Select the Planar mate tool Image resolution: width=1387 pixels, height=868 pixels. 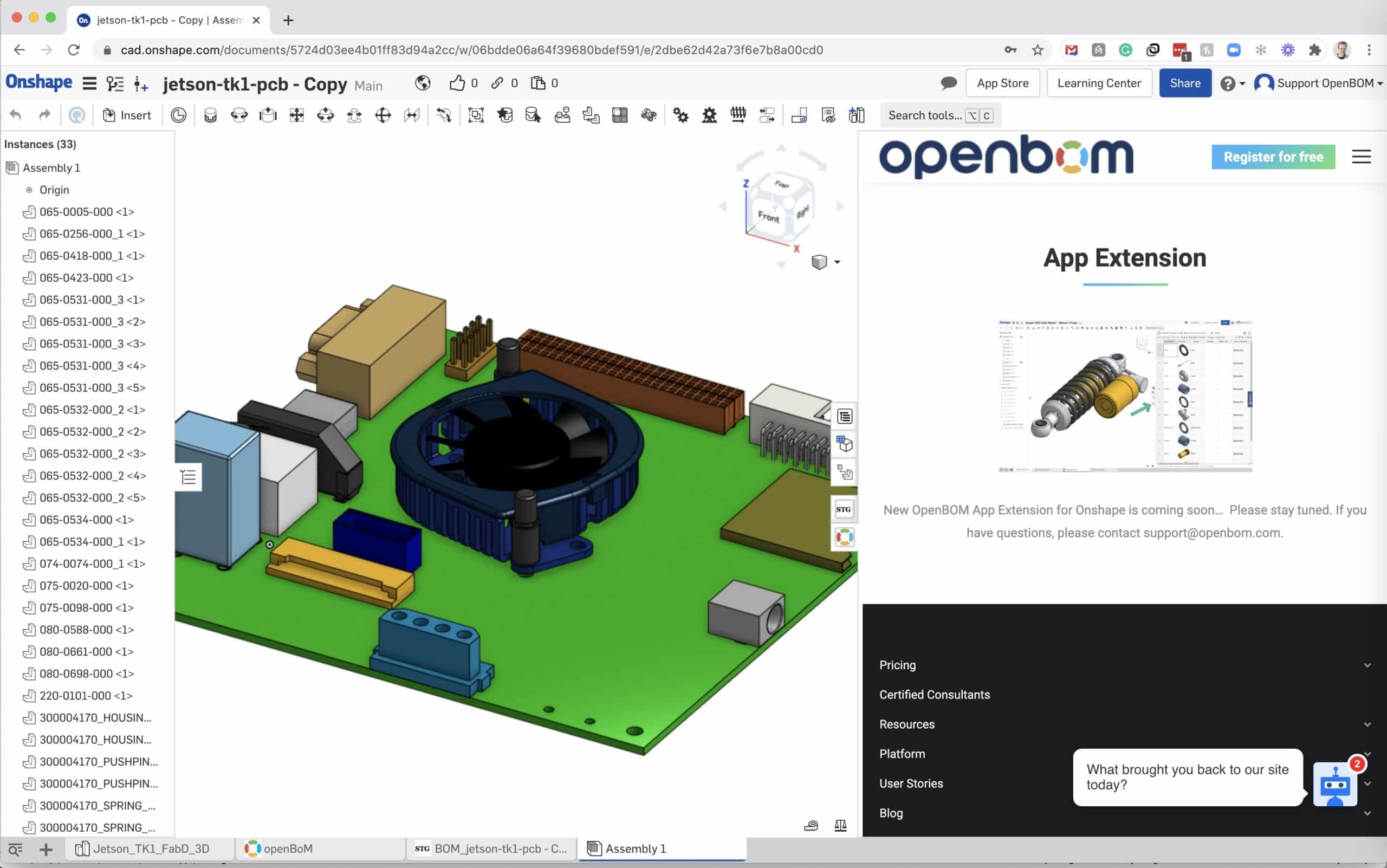tap(297, 115)
